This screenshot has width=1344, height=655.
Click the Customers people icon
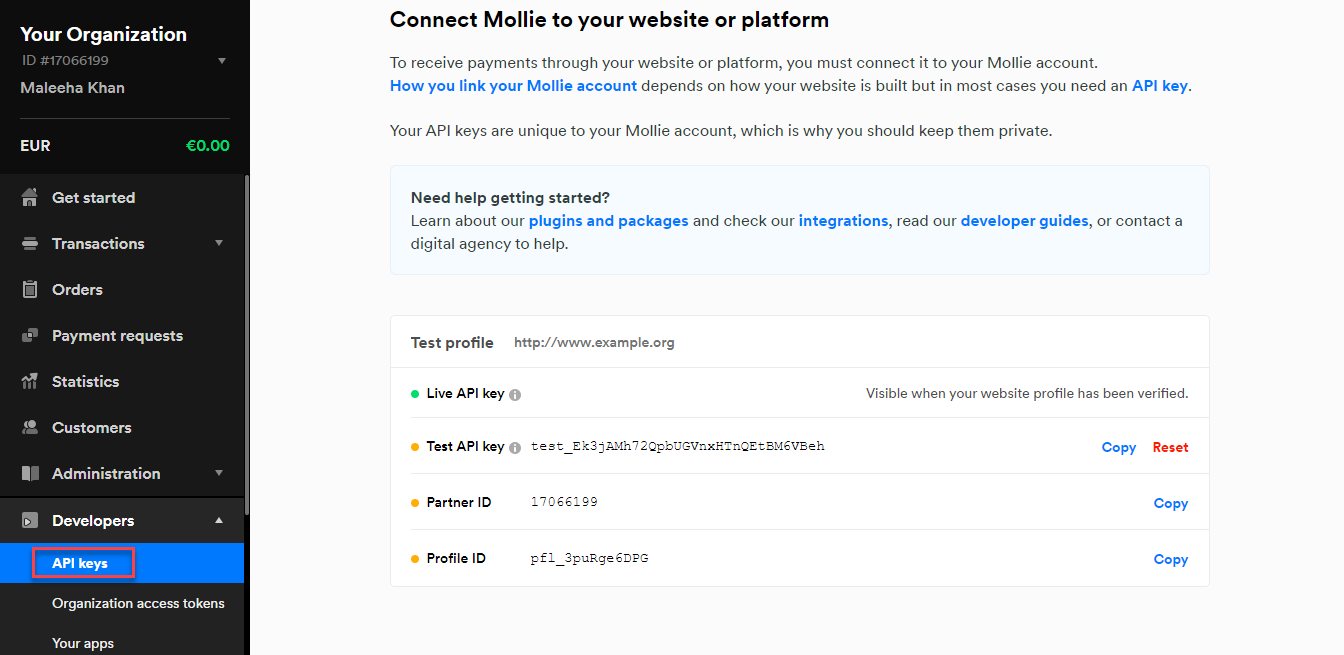tap(30, 427)
